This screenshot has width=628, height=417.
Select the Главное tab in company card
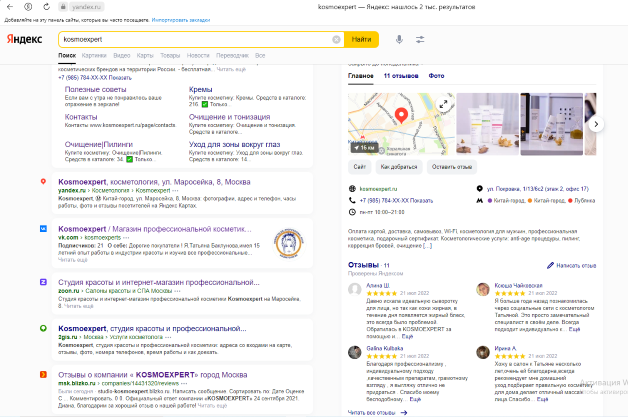pos(360,76)
